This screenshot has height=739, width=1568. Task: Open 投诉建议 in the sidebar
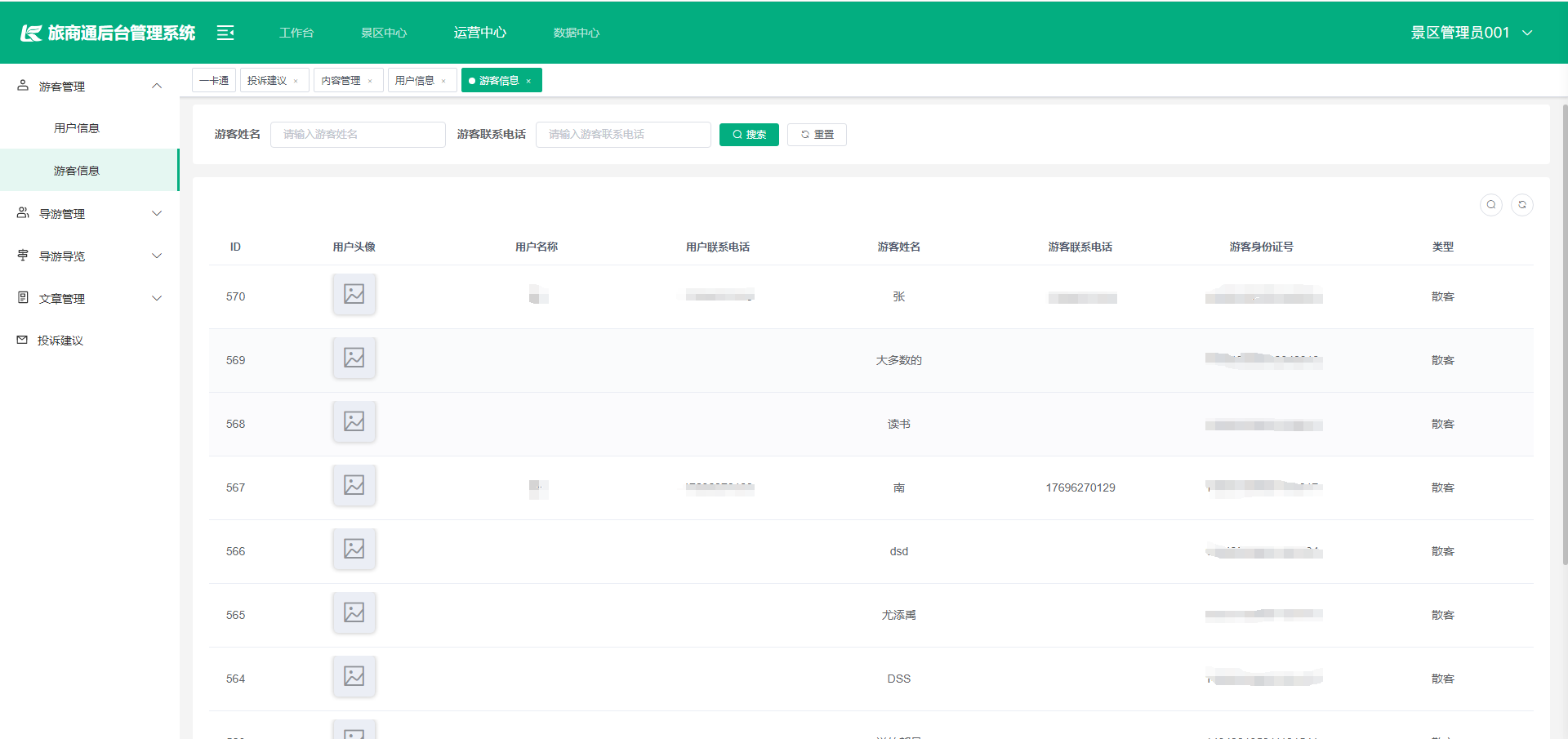coord(90,341)
